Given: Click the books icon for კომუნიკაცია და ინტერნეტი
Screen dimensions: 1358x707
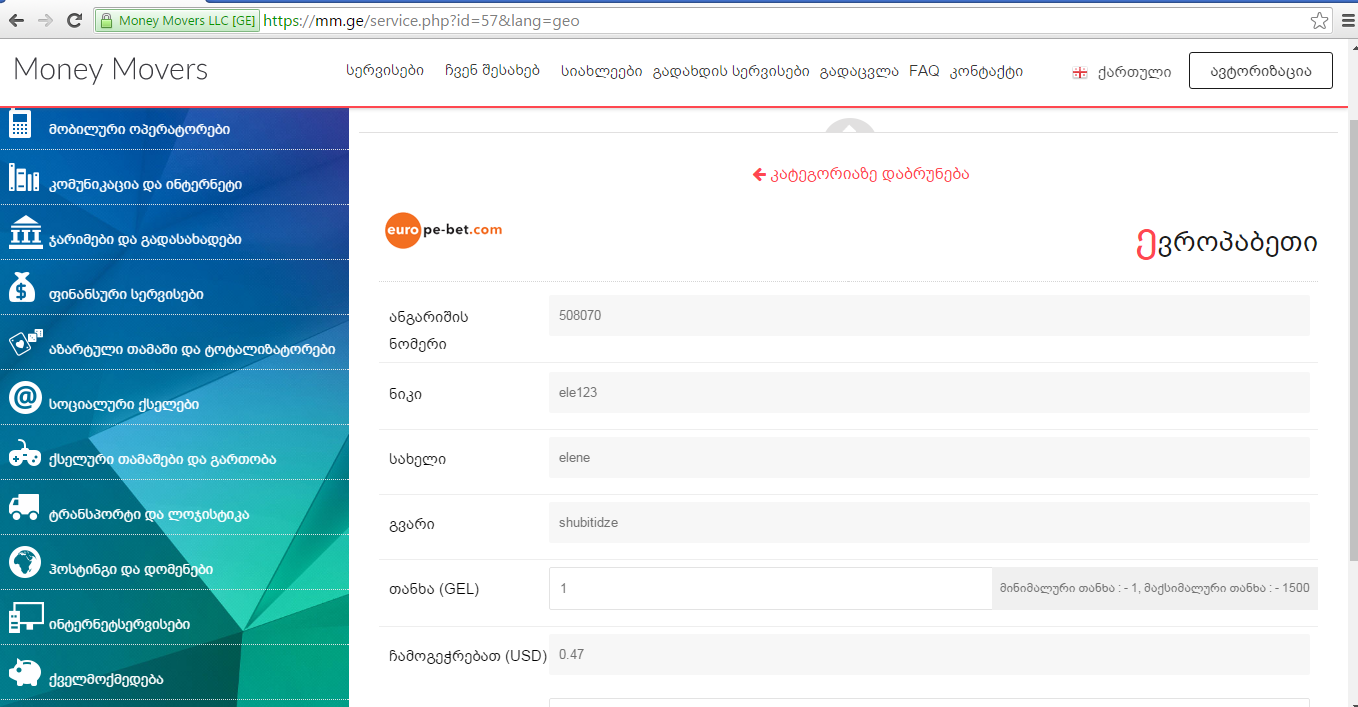Looking at the screenshot, I should pos(23,179).
